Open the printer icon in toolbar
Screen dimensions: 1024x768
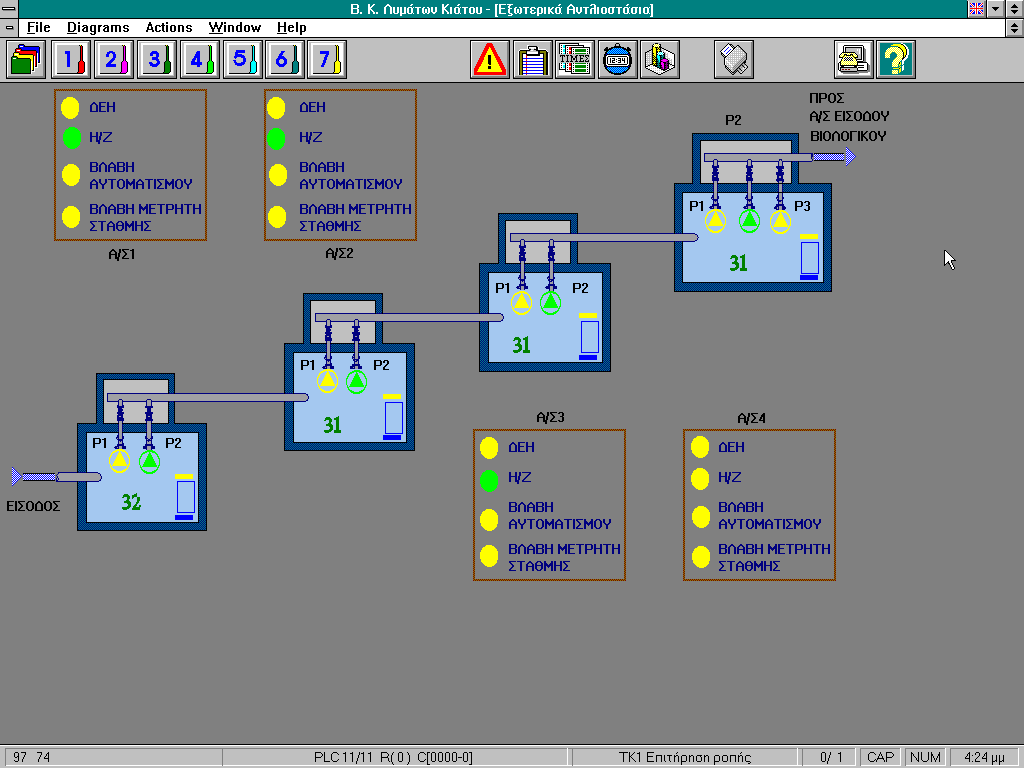733,60
